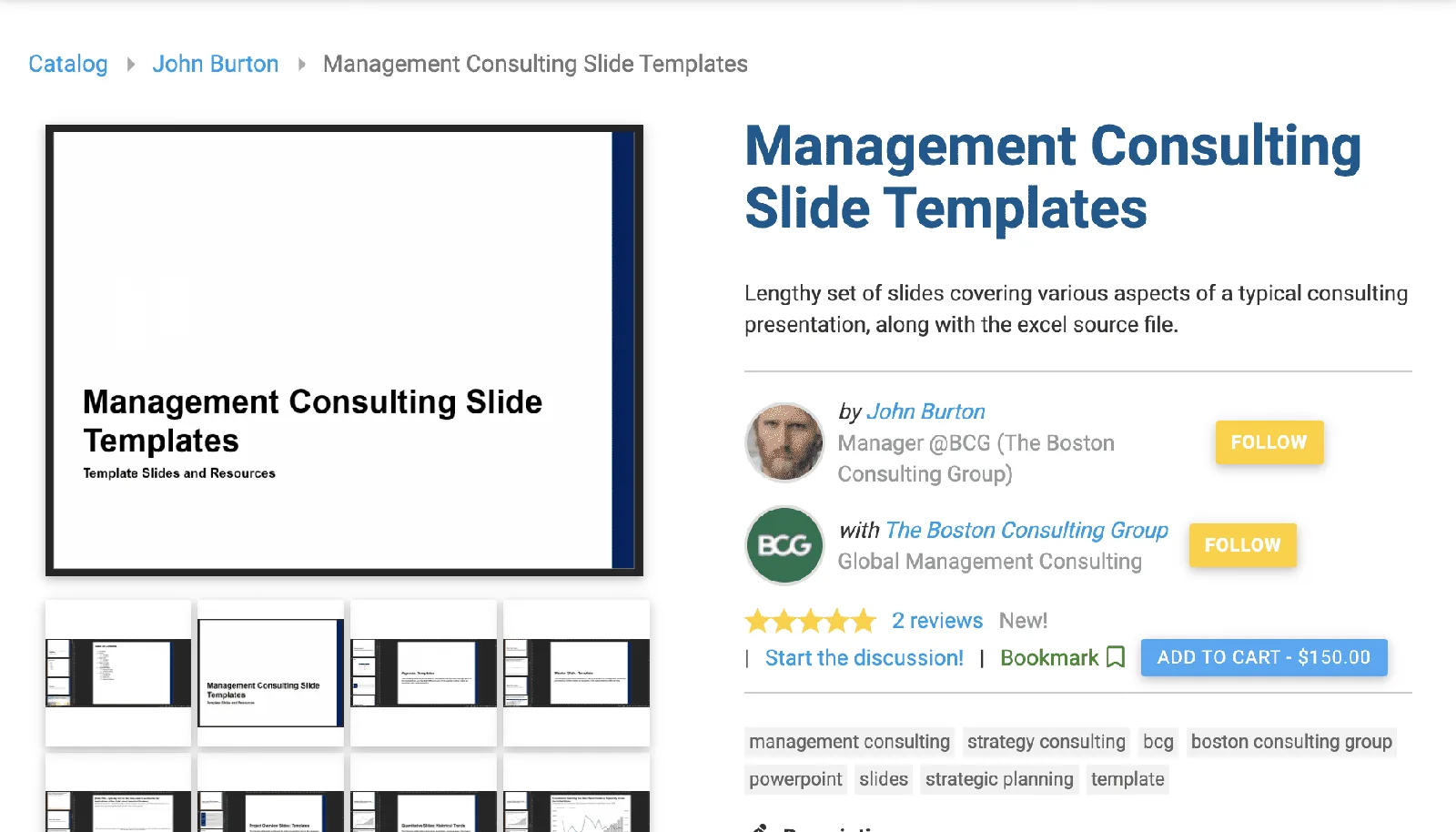Open third thumbnail in top row
Screen dimensions: 1456x832
(424, 673)
